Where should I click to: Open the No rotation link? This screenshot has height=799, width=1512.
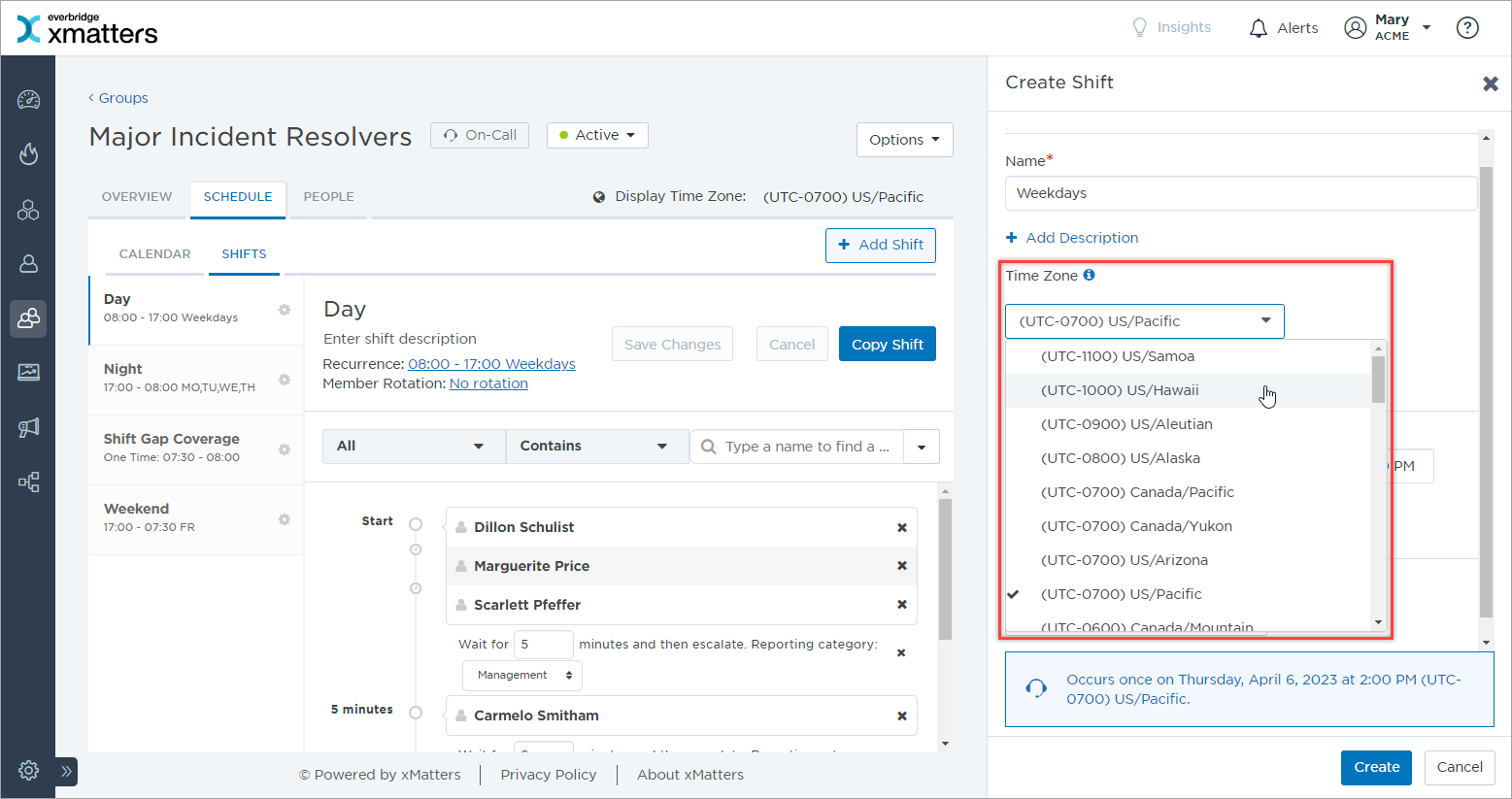[x=488, y=383]
